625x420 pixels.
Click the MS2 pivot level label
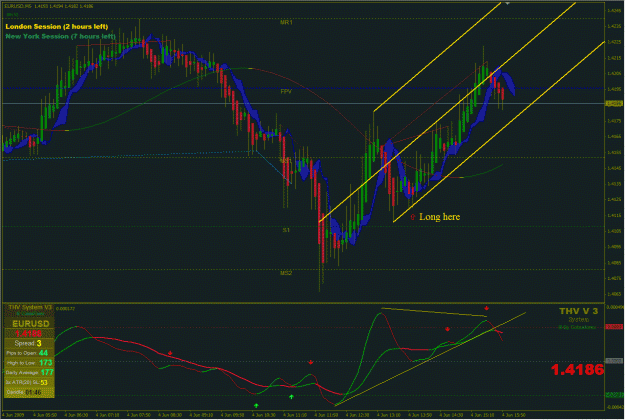pos(286,273)
